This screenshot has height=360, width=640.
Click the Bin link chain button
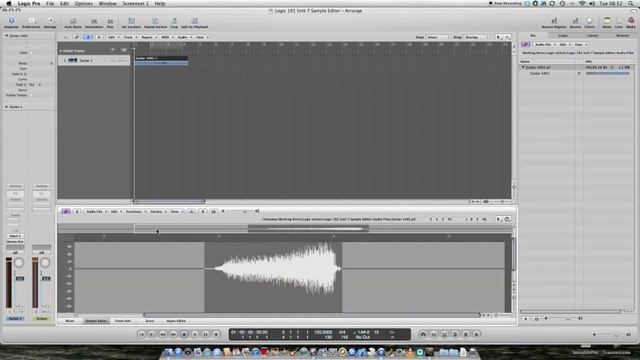(525, 44)
